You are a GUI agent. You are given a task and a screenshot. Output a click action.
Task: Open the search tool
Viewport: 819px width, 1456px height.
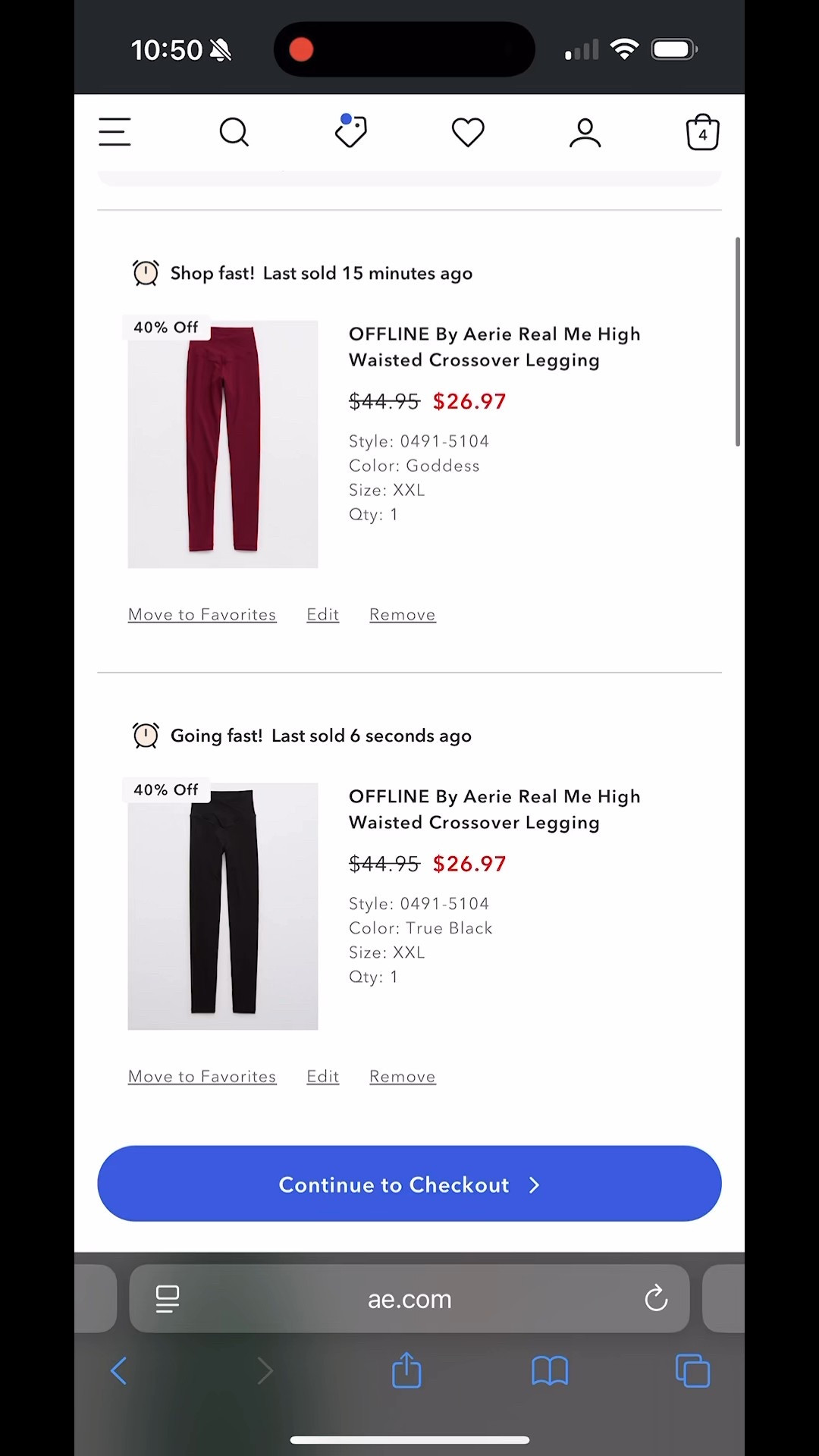pos(234,132)
